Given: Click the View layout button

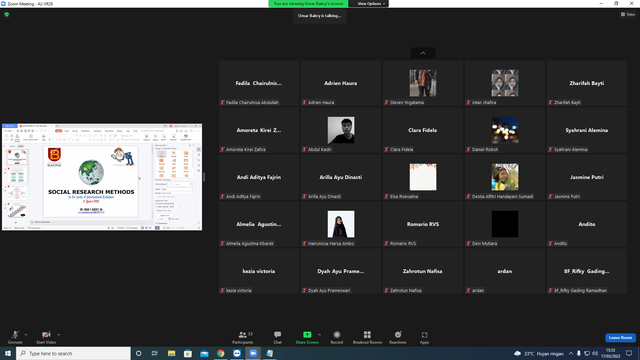Looking at the screenshot, I should (x=628, y=14).
